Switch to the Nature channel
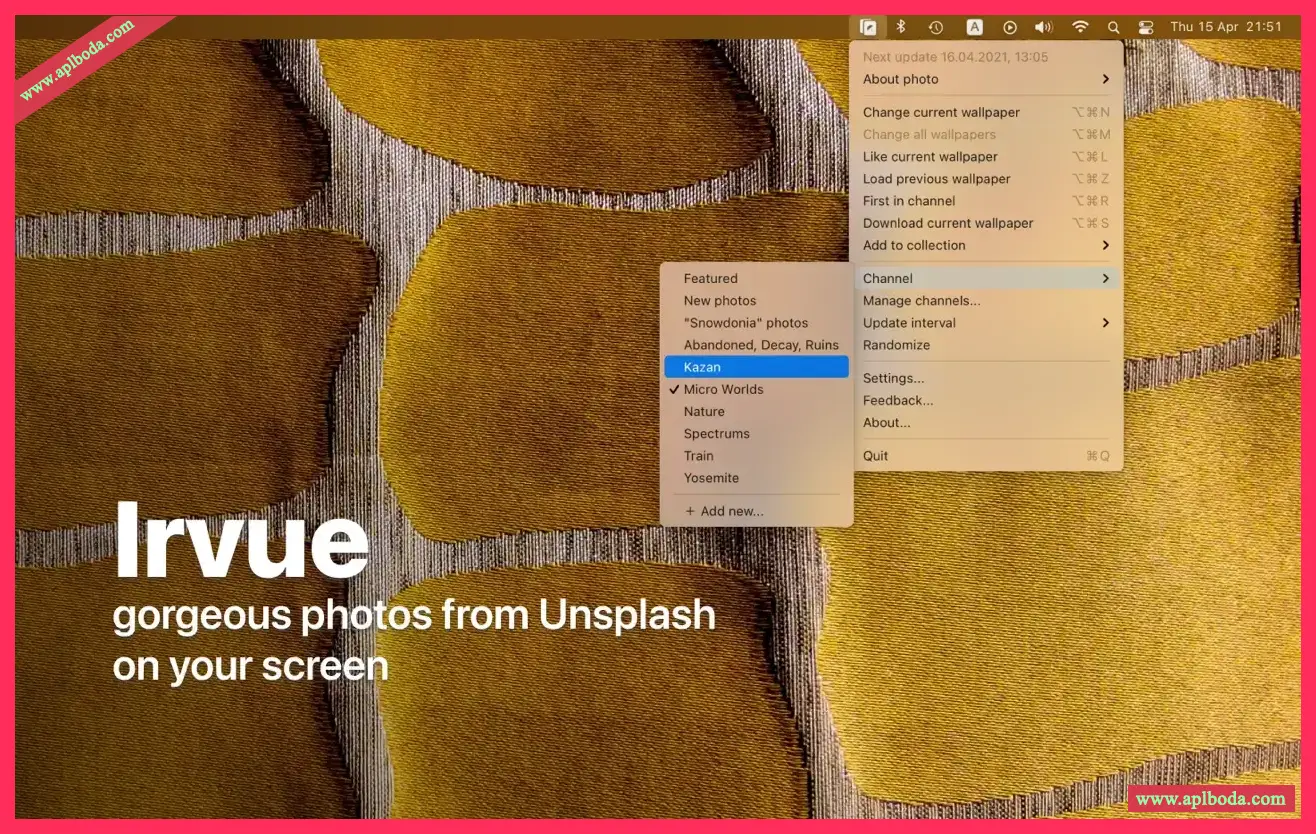The image size is (1316, 834). 756,411
